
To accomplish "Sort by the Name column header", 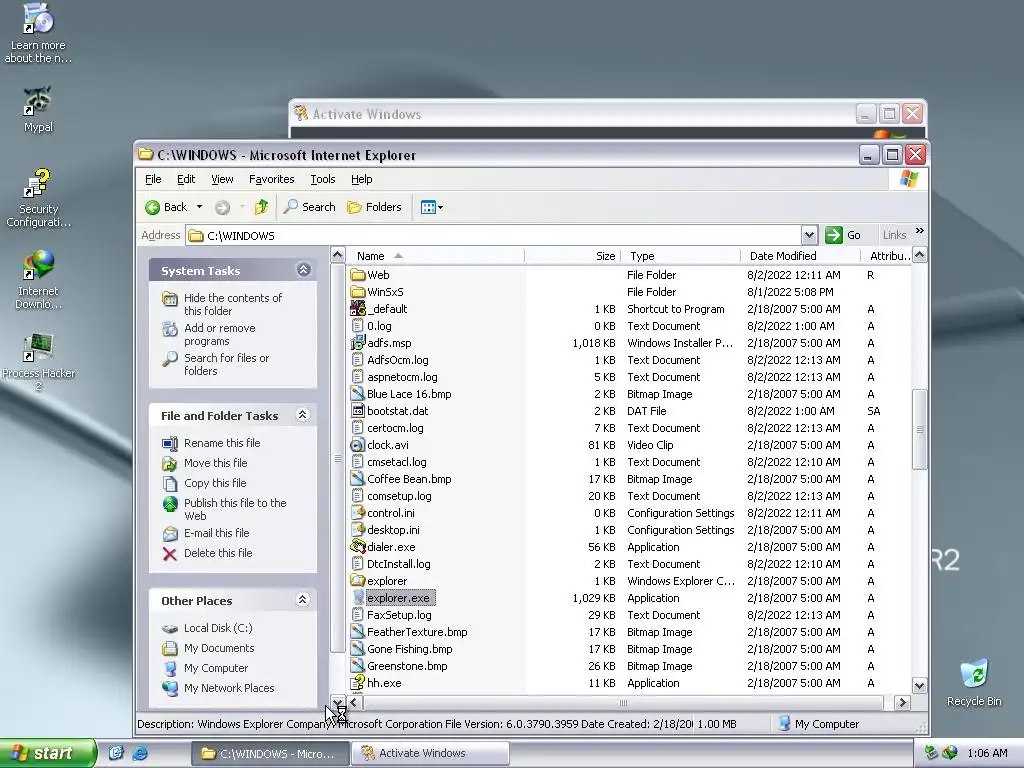I will (435, 256).
